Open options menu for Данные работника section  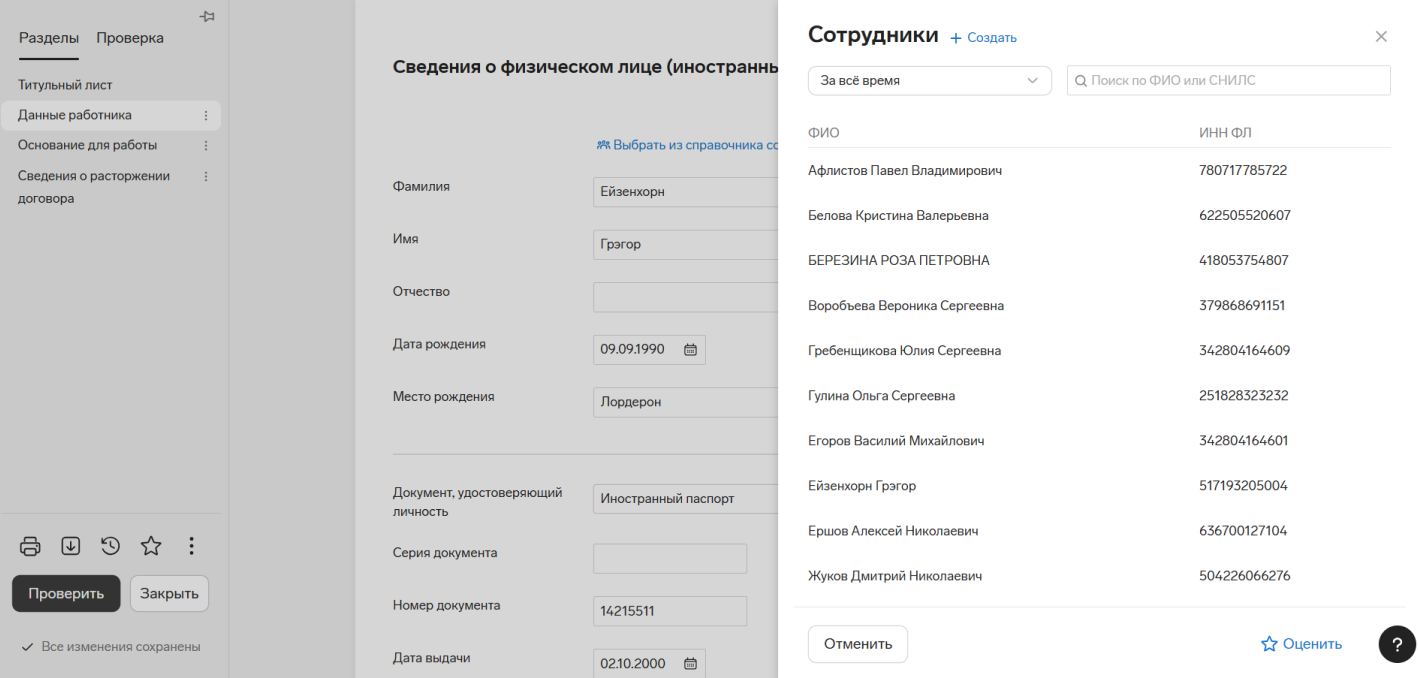[206, 116]
